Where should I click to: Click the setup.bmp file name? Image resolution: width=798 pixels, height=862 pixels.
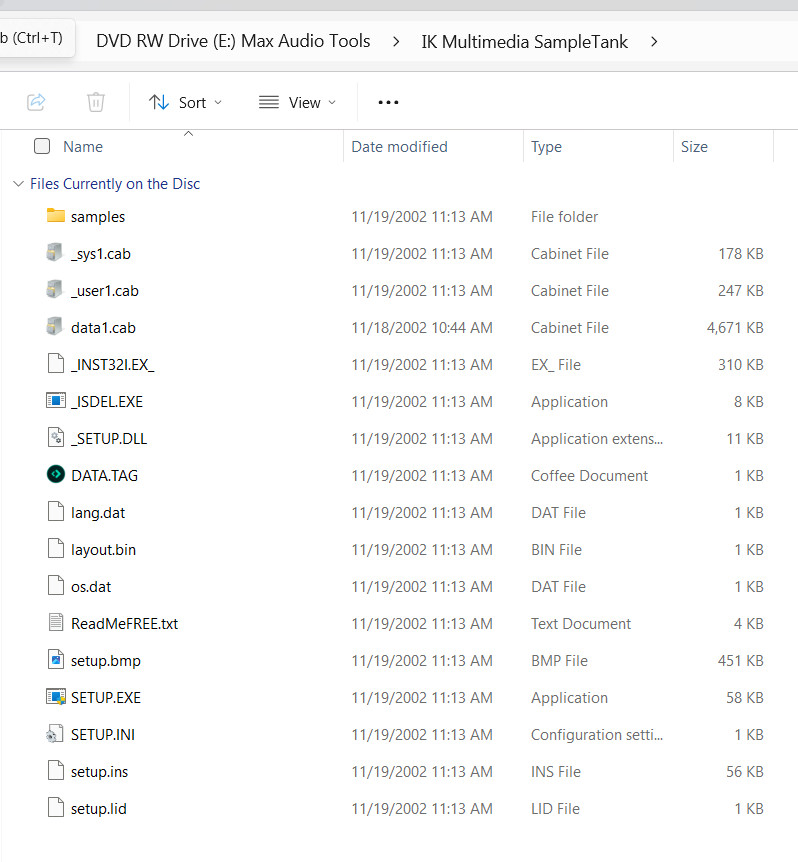[x=106, y=661]
